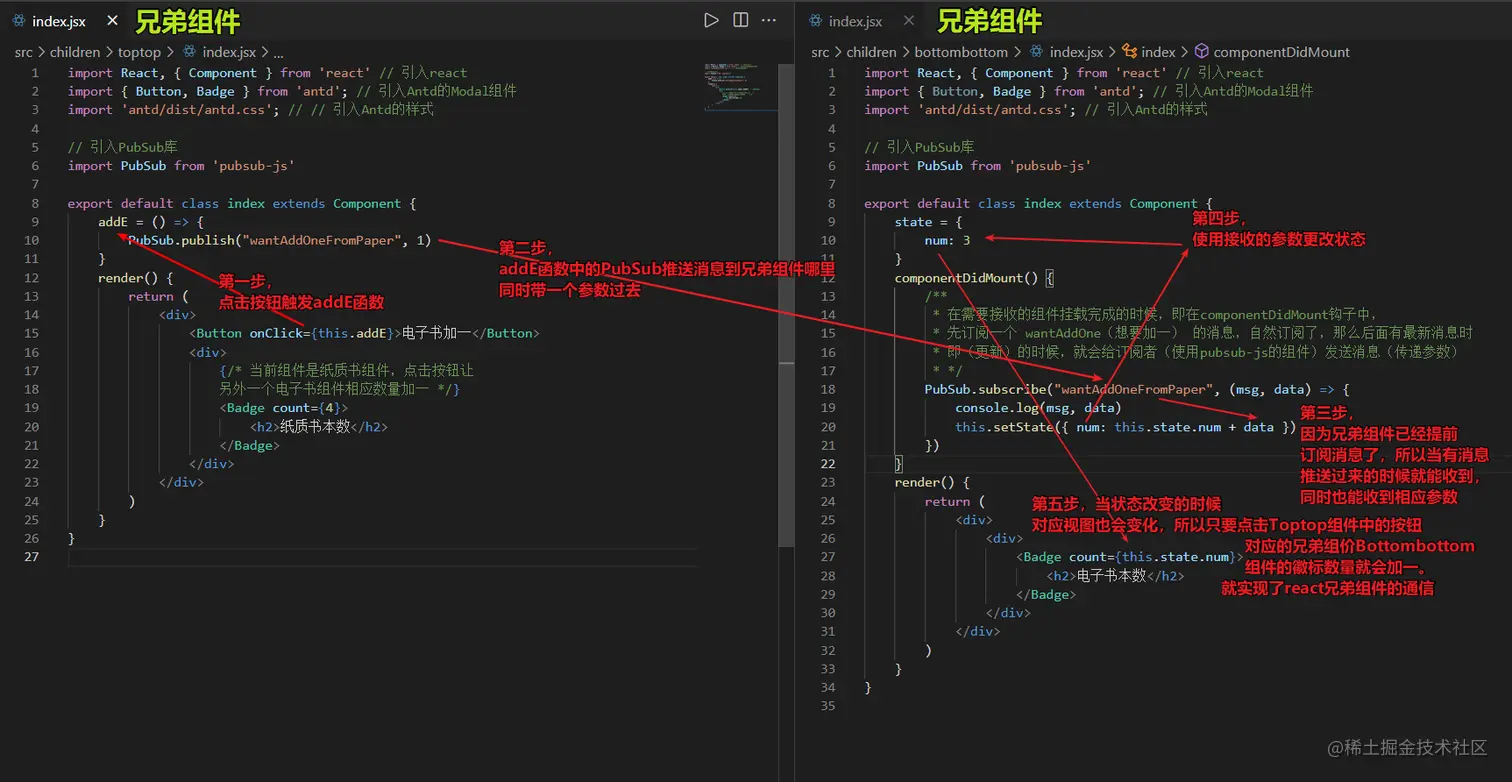Viewport: 1512px width, 782px height.
Task: Open the children breadcrumb in the left editor
Action: click(x=75, y=52)
